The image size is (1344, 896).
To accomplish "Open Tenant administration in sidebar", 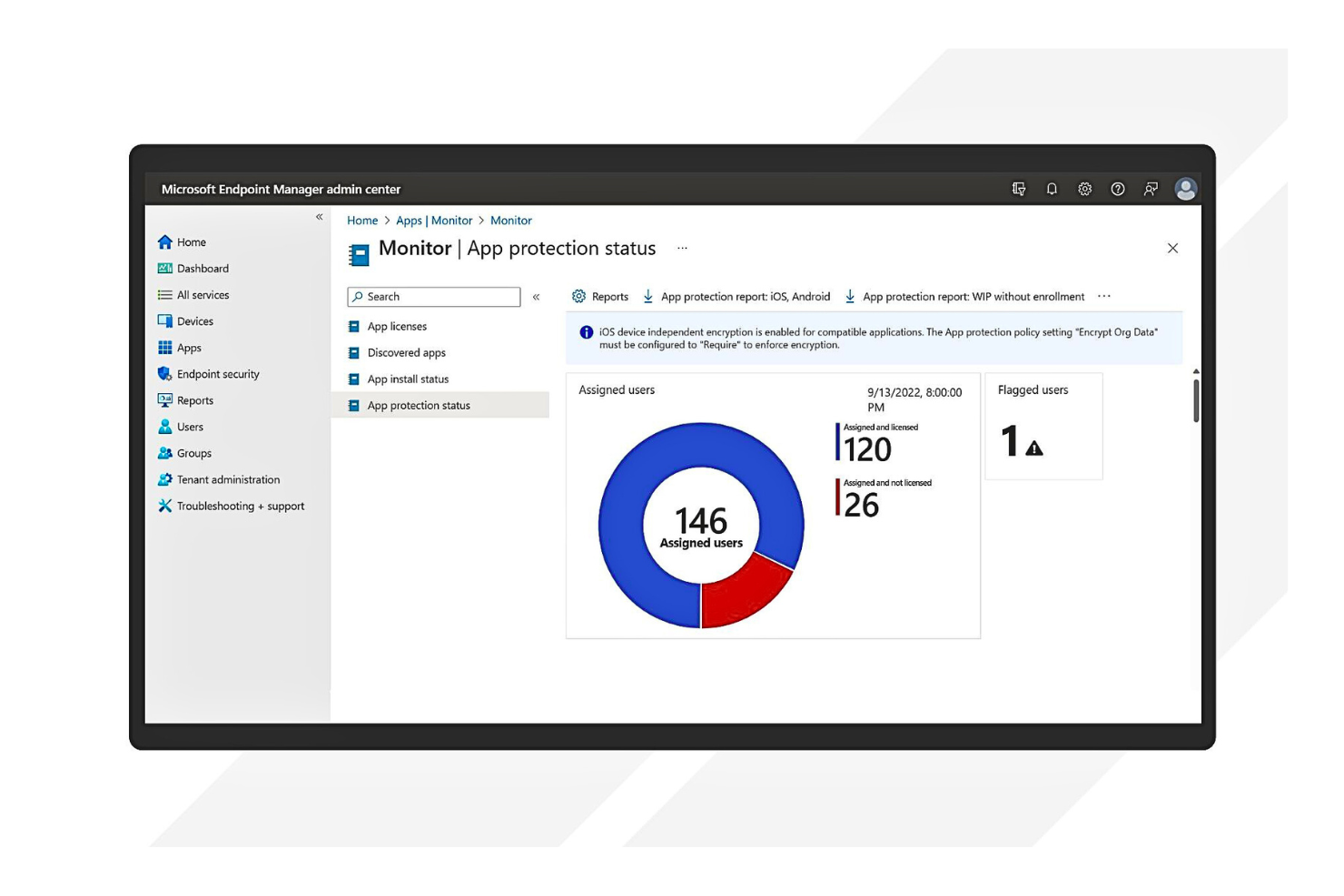I will coord(228,479).
